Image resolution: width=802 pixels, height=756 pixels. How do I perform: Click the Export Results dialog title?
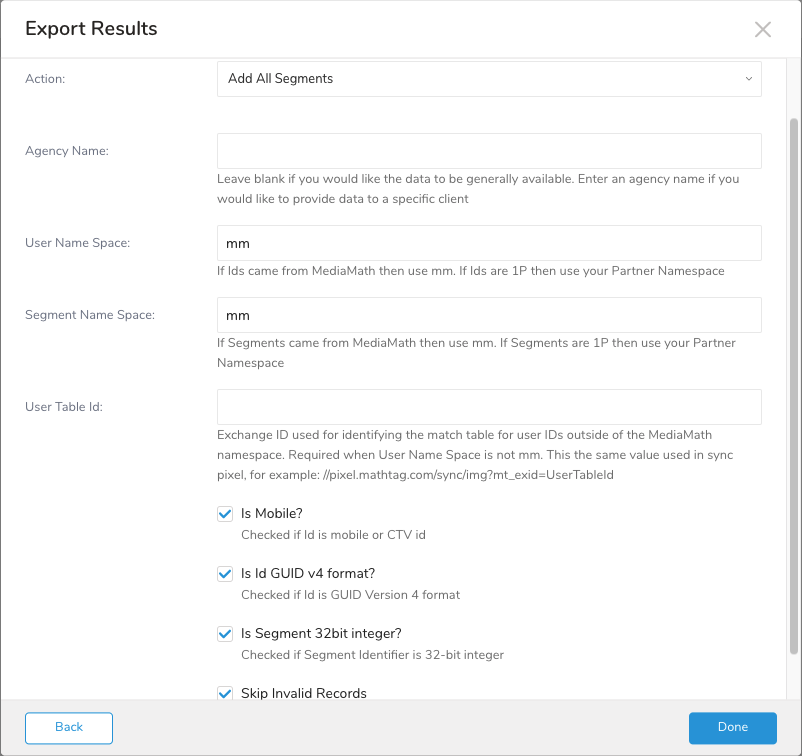click(x=91, y=29)
